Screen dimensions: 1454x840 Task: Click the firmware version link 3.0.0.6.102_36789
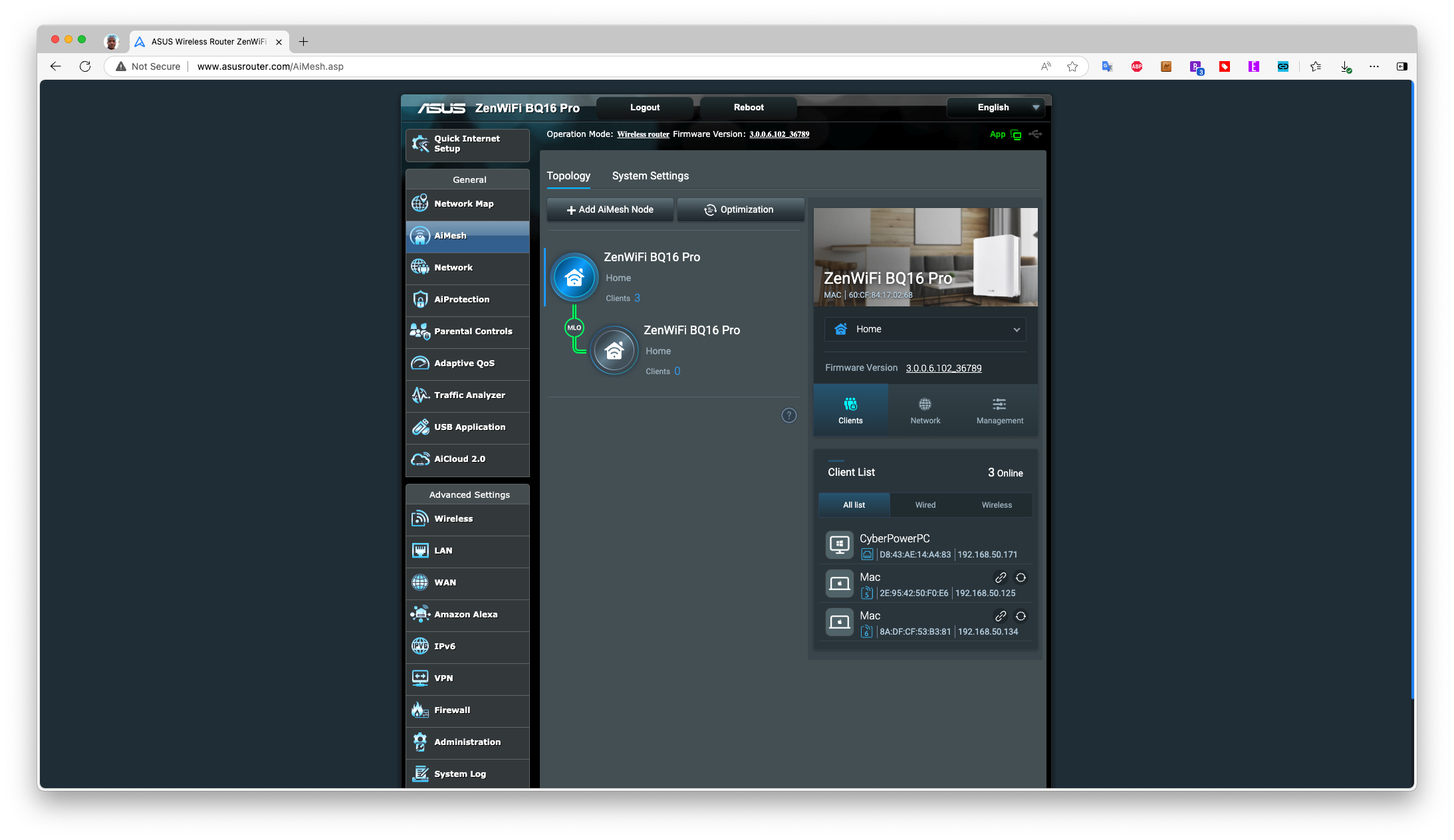(x=943, y=367)
